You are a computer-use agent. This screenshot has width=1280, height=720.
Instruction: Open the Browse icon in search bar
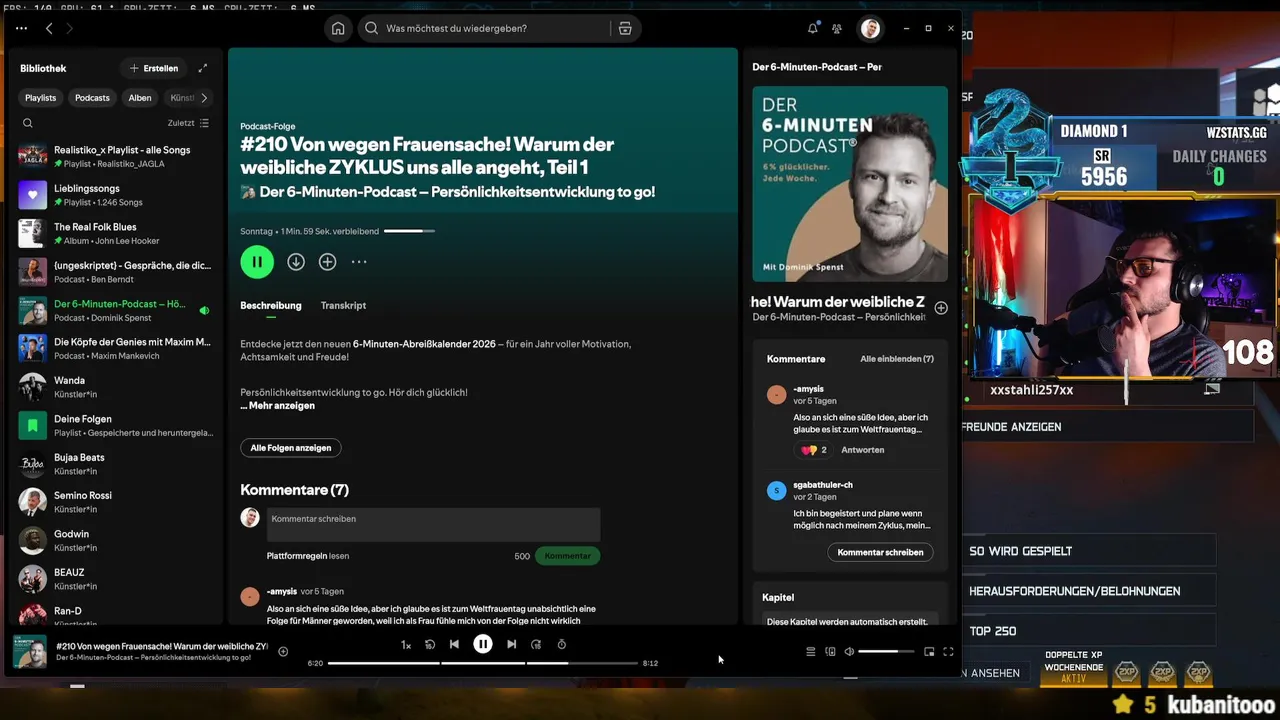point(625,28)
